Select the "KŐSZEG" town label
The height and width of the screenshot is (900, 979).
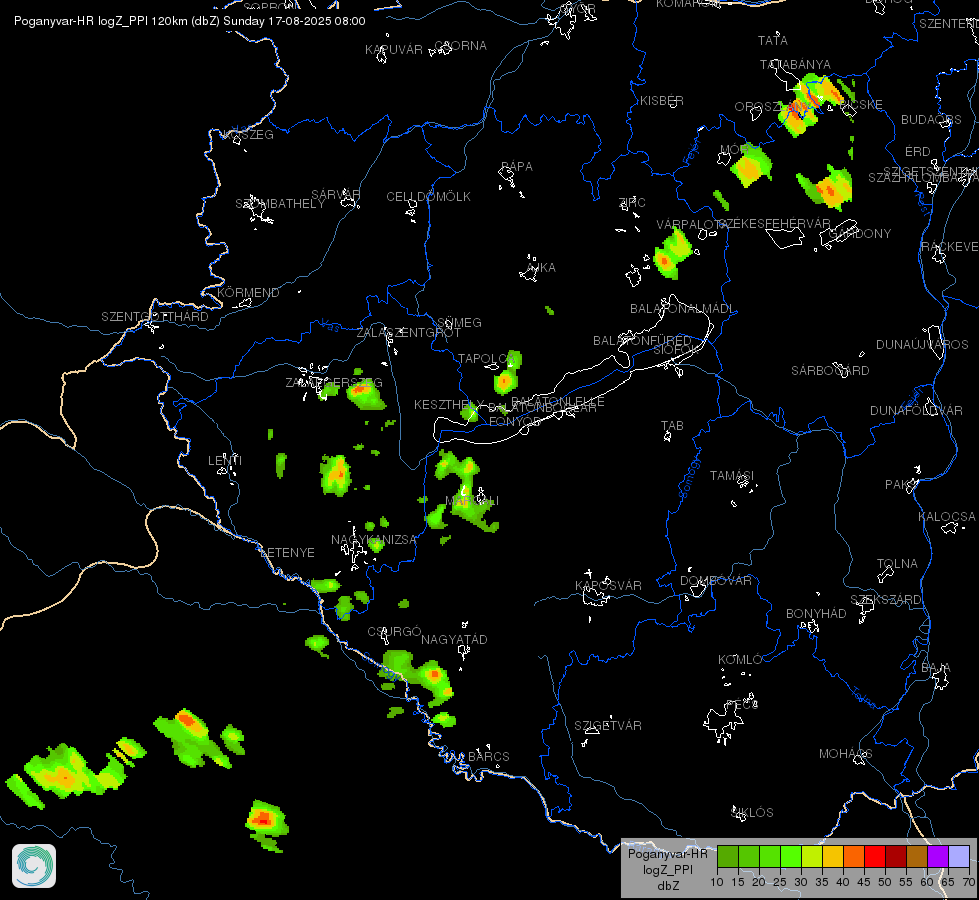(x=248, y=135)
